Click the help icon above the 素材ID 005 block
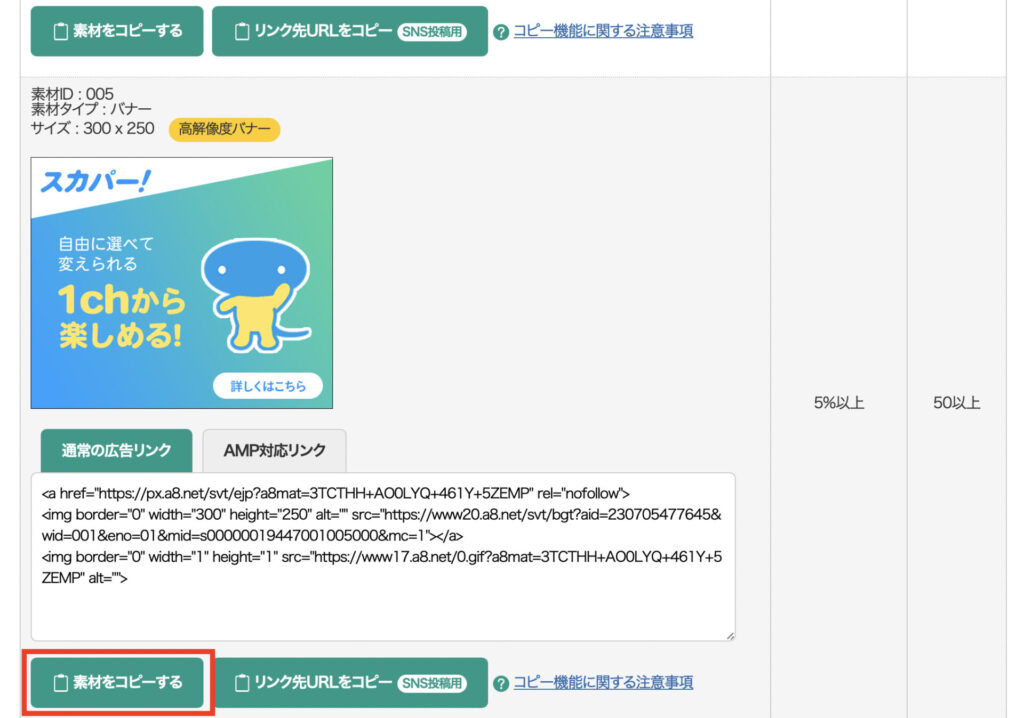 (x=501, y=32)
